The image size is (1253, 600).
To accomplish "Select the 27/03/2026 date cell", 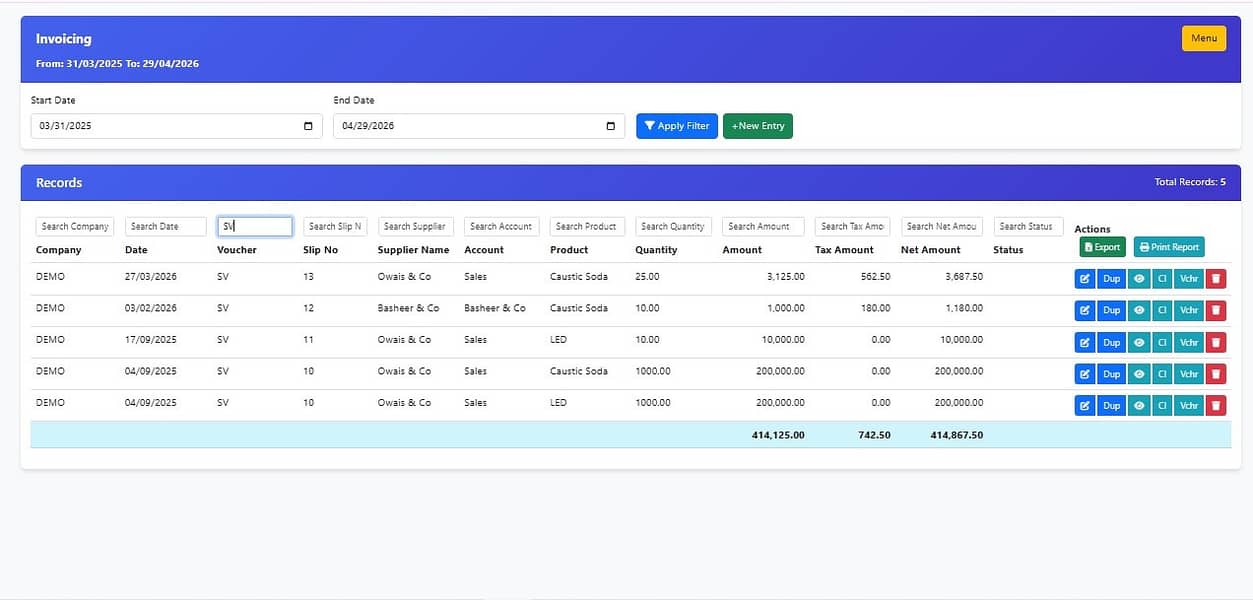I will (151, 277).
